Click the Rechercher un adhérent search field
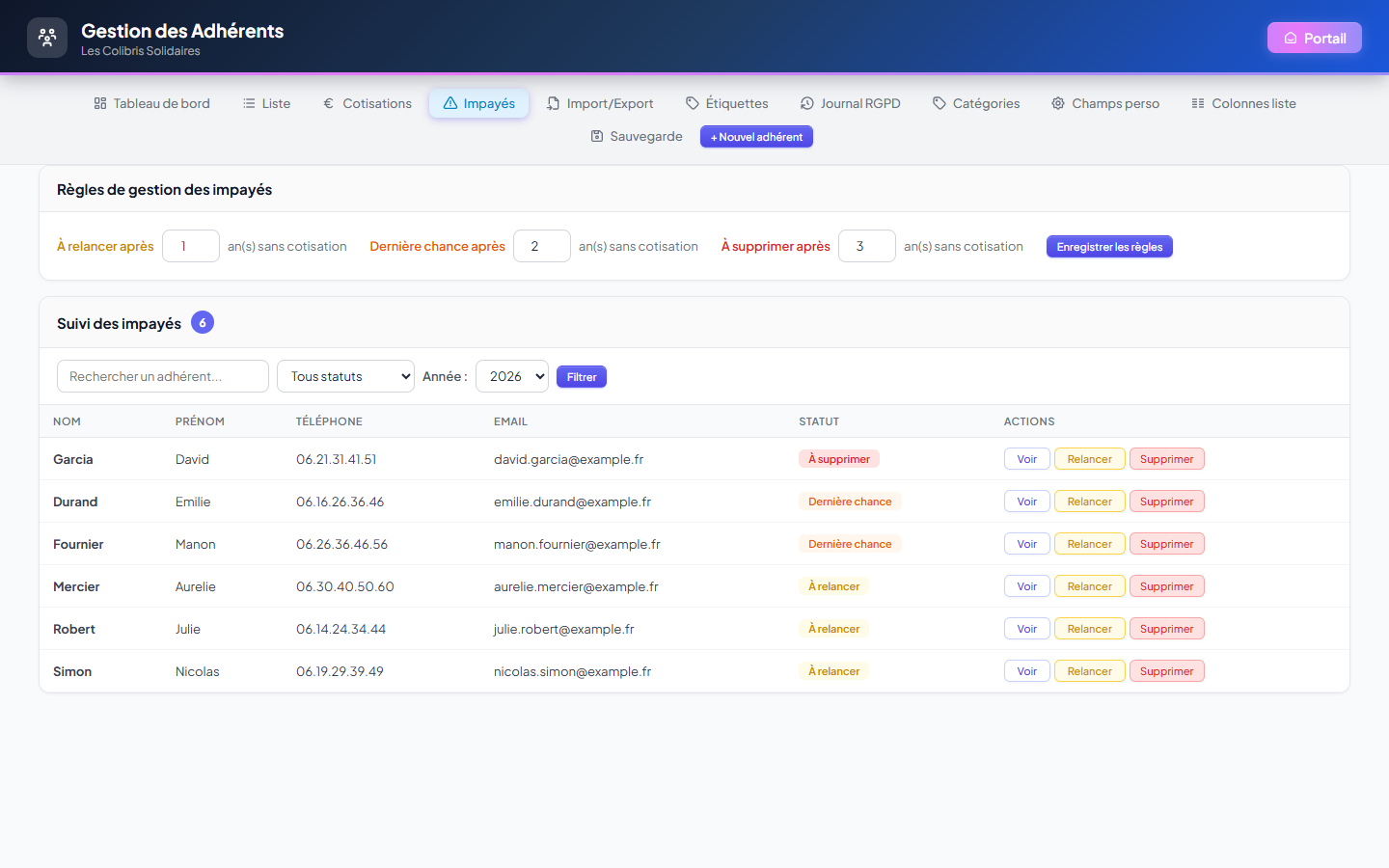This screenshot has height=868, width=1389. pyautogui.click(x=163, y=376)
